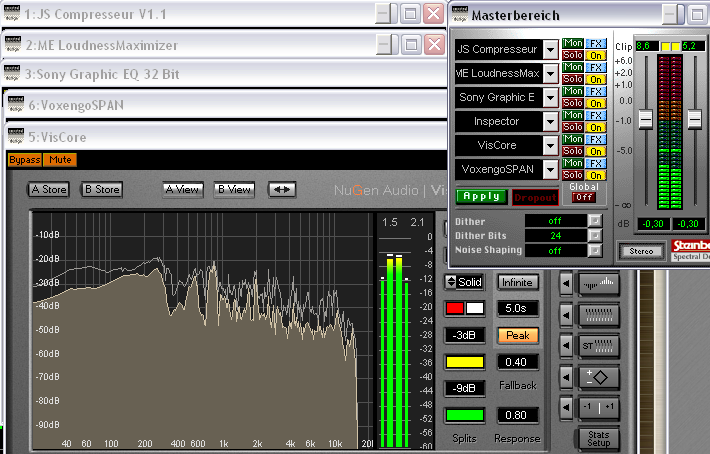The width and height of the screenshot is (710, 454).
Task: Click plugin icon of 3:Sony Graphic EQ window
Action: [x=12, y=73]
